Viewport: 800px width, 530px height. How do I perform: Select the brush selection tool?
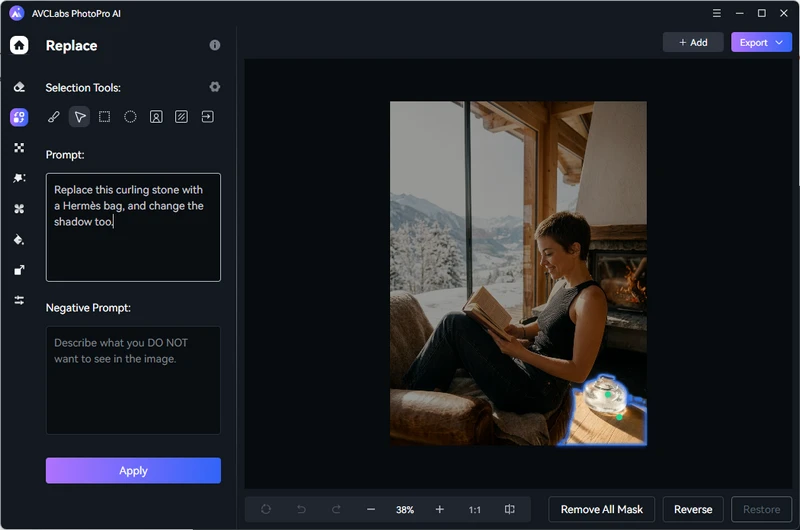tap(54, 117)
